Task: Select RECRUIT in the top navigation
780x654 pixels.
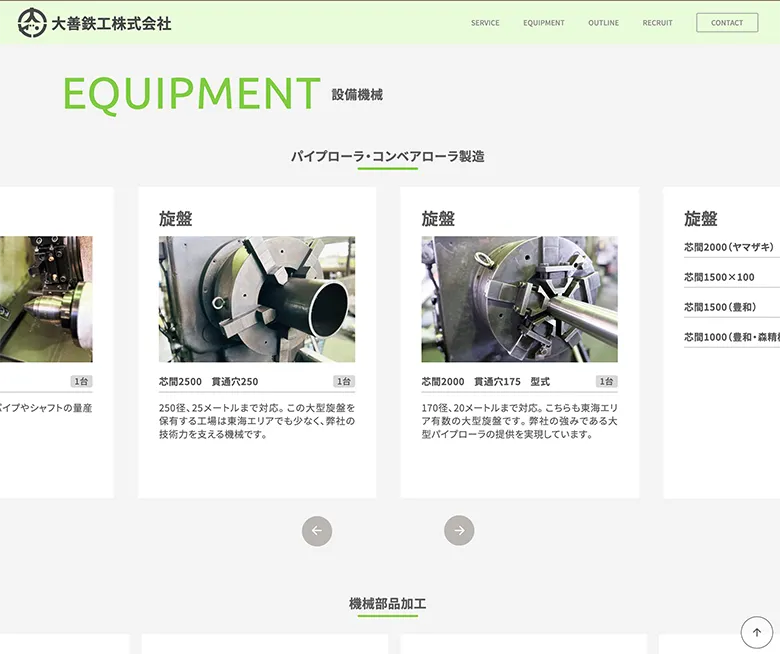Action: pyautogui.click(x=657, y=23)
